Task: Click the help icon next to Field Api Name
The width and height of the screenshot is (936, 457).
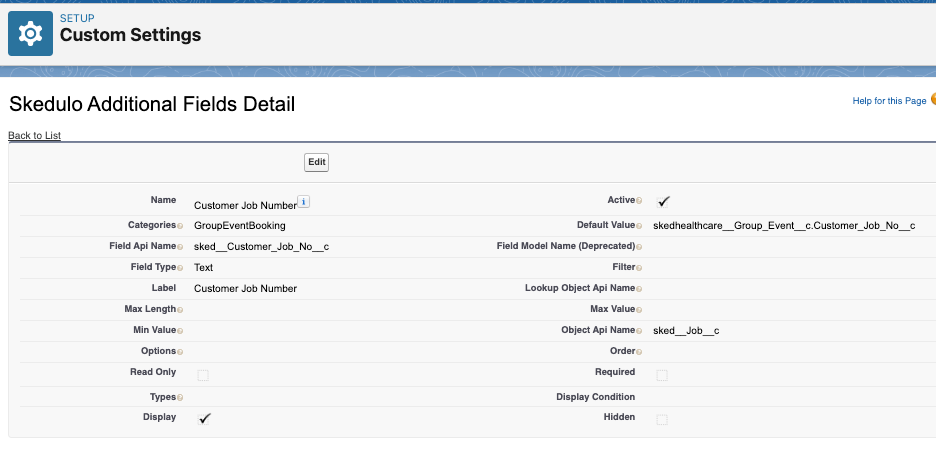Action: [x=180, y=247]
